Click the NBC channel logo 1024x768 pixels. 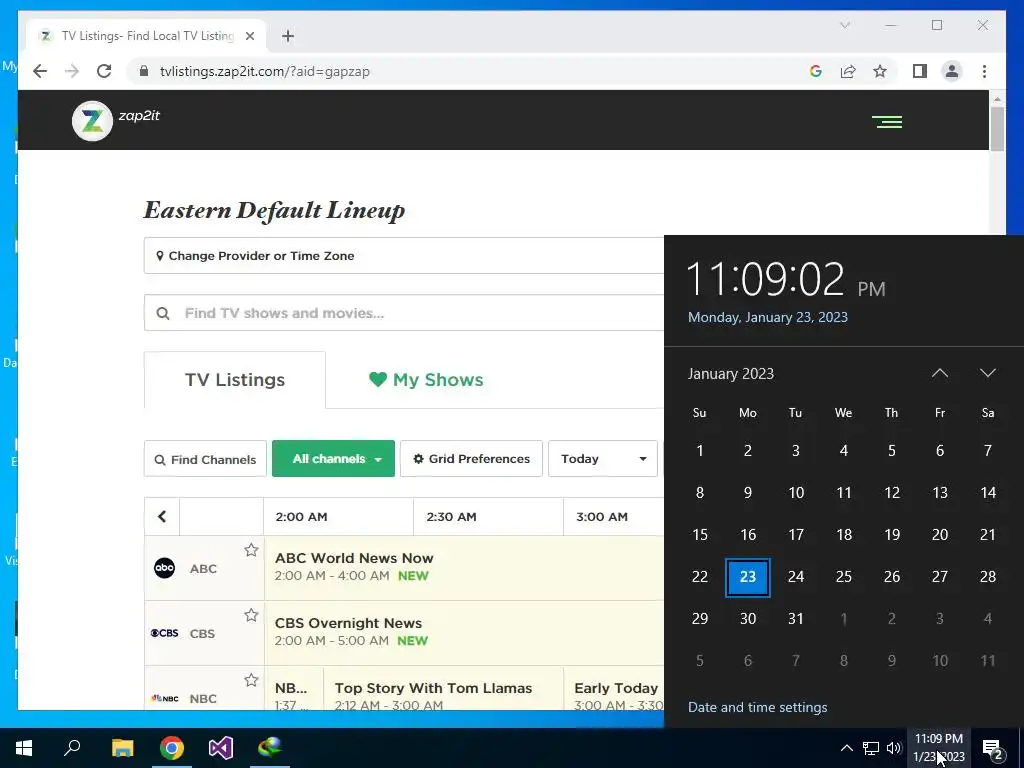tap(165, 698)
